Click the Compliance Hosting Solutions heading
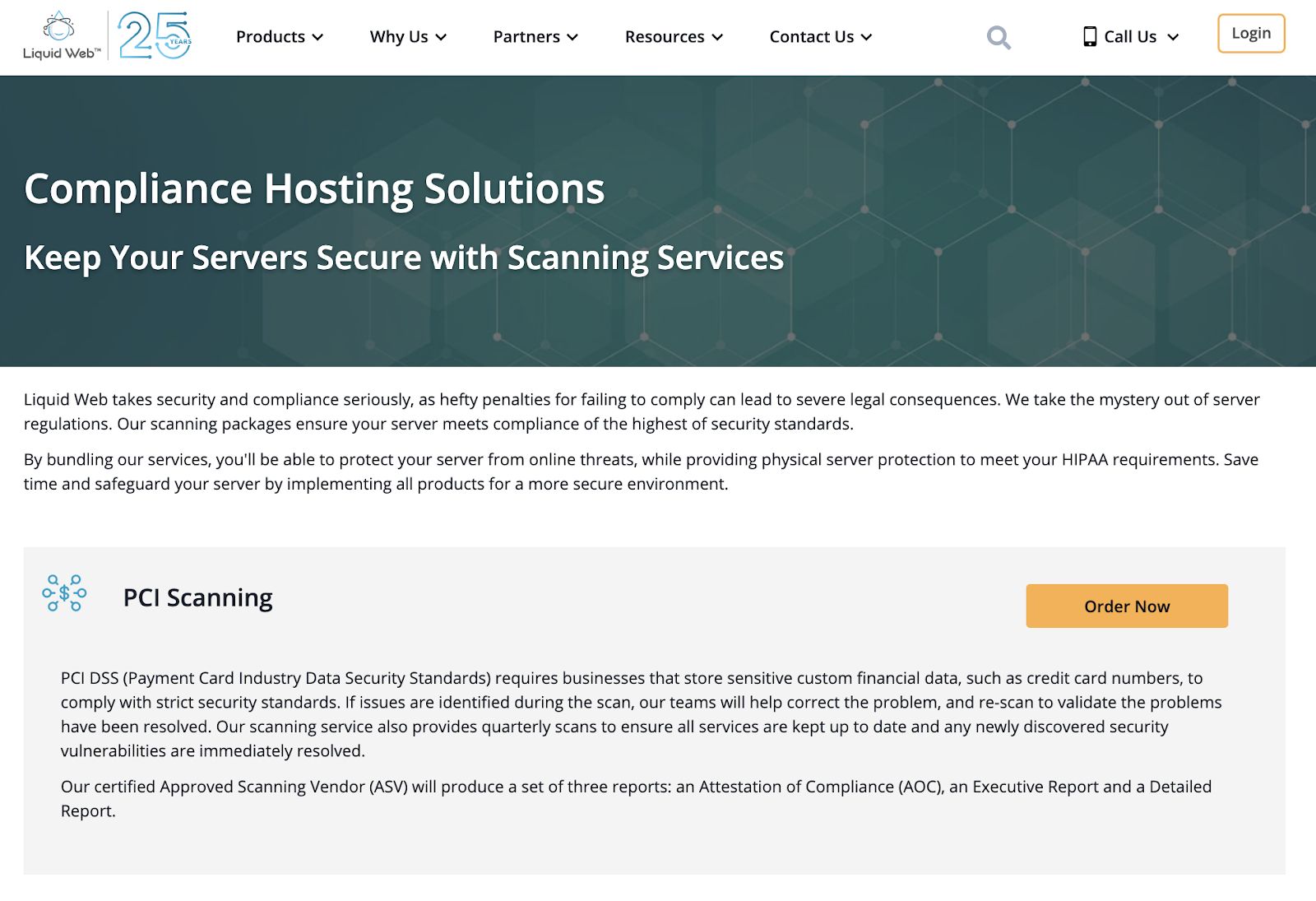This screenshot has height=901, width=1316. [314, 188]
